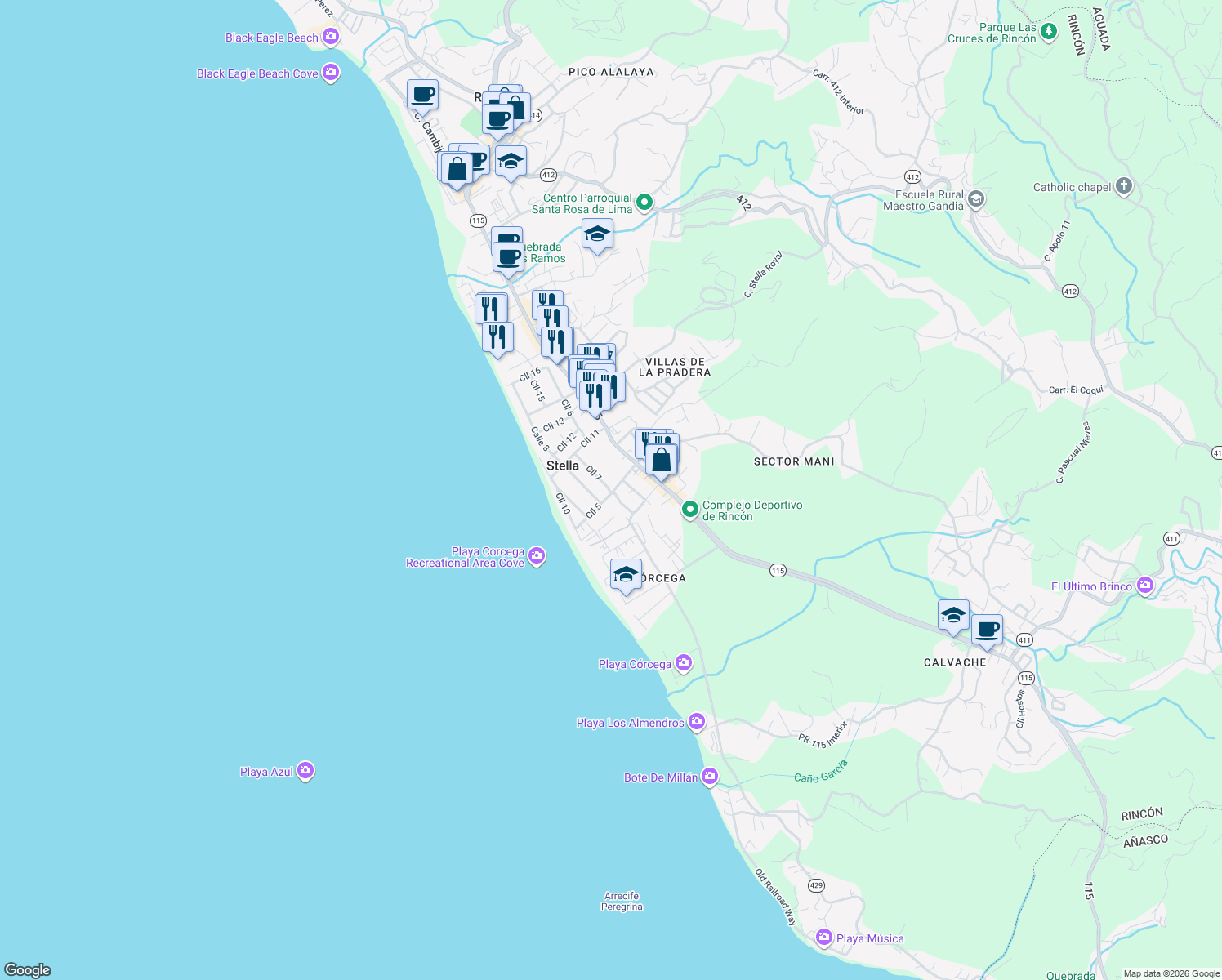Open the Playa Azul beach marker
This screenshot has width=1222, height=980.
click(x=305, y=770)
